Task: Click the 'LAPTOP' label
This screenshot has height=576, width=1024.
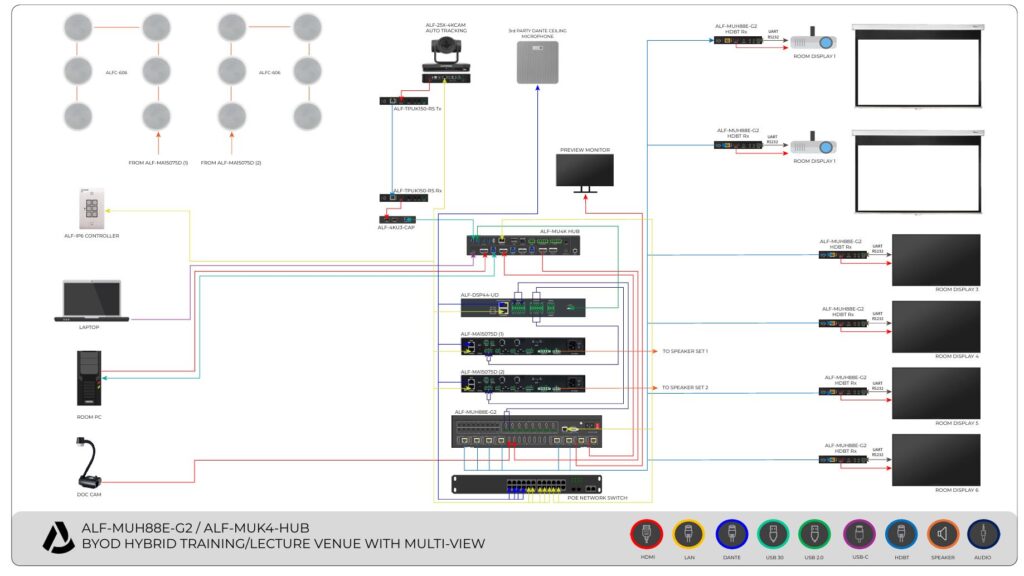Action: pos(89,327)
